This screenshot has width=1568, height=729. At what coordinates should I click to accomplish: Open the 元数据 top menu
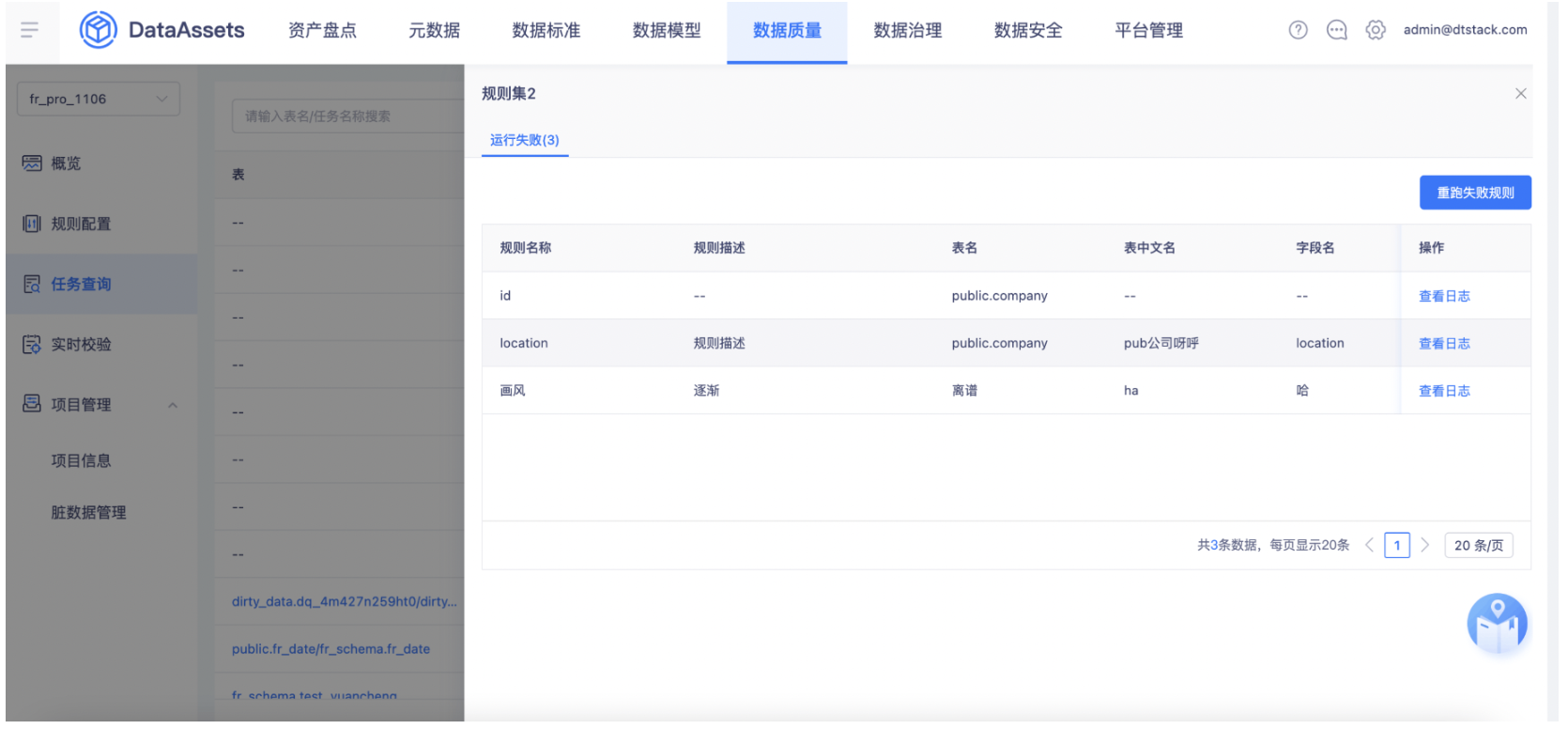point(434,30)
